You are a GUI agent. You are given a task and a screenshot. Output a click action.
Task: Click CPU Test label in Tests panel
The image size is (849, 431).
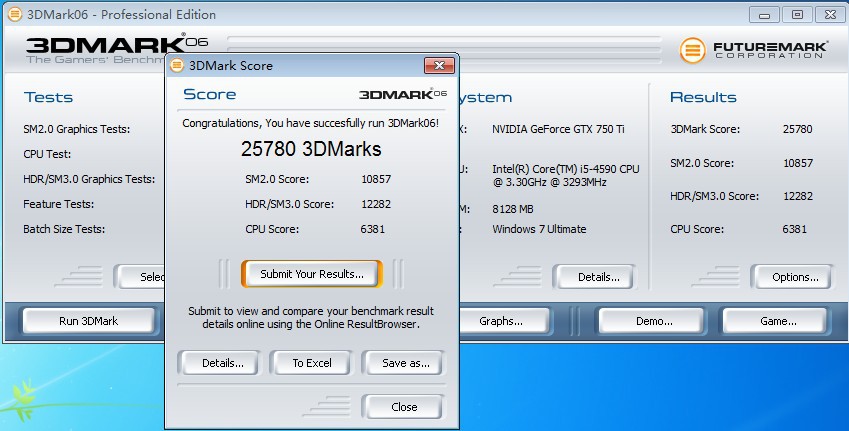click(47, 154)
